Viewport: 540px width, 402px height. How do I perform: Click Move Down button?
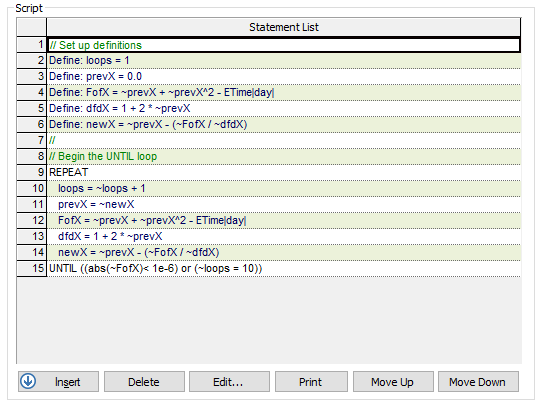pos(478,382)
